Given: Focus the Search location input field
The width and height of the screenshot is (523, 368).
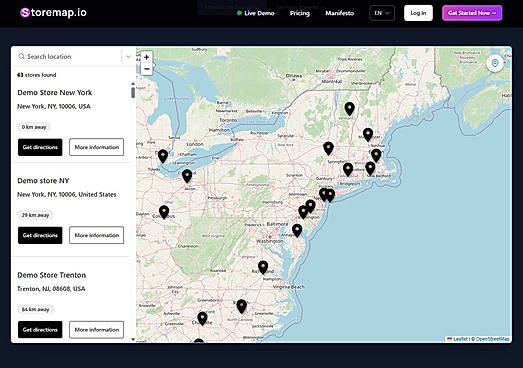Looking at the screenshot, I should click(x=68, y=56).
